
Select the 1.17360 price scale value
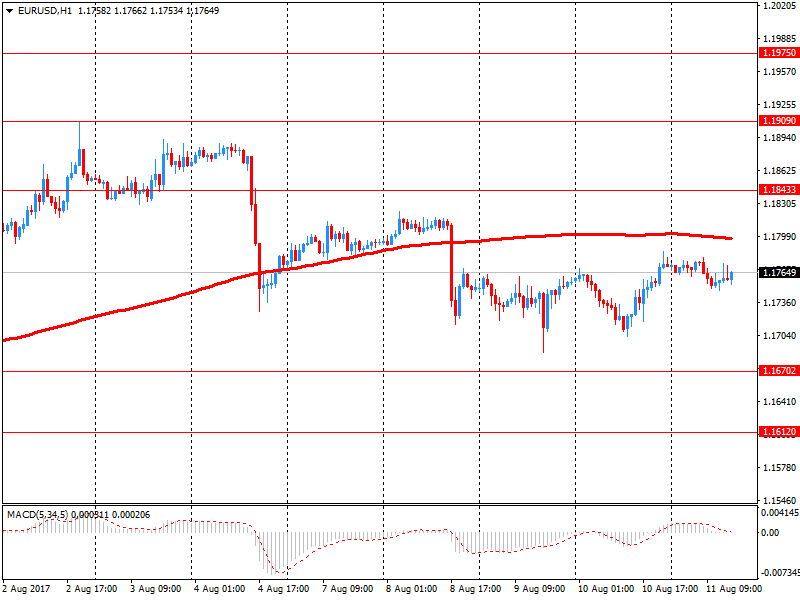780,303
